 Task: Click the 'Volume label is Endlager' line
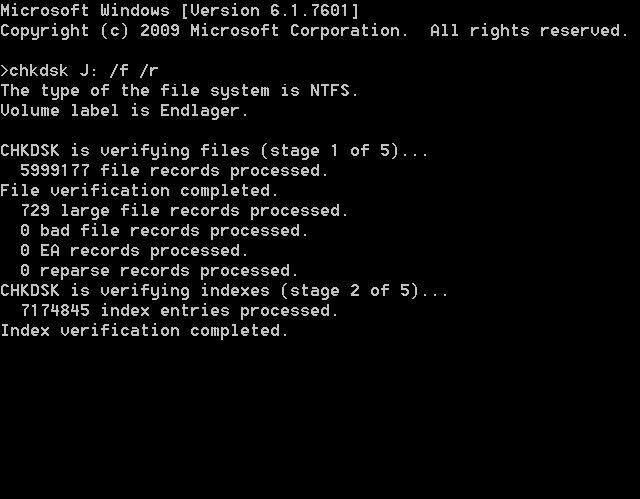[x=124, y=111]
